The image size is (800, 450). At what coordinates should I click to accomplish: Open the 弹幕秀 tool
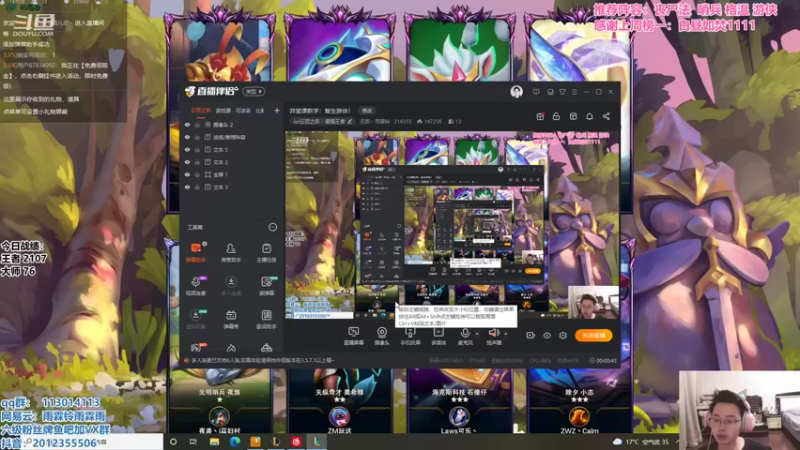[x=231, y=319]
